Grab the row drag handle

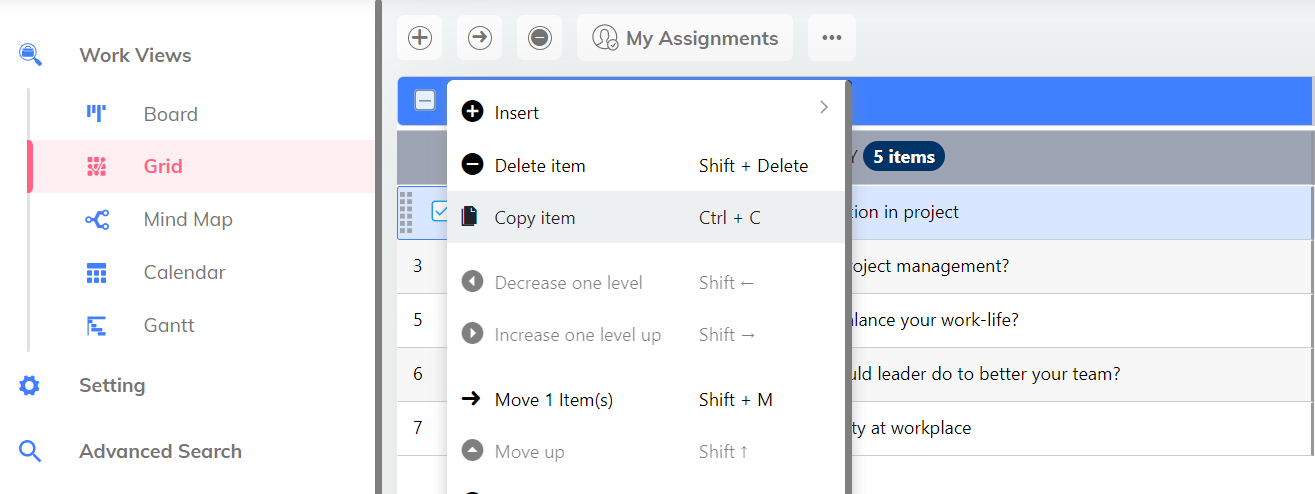406,212
